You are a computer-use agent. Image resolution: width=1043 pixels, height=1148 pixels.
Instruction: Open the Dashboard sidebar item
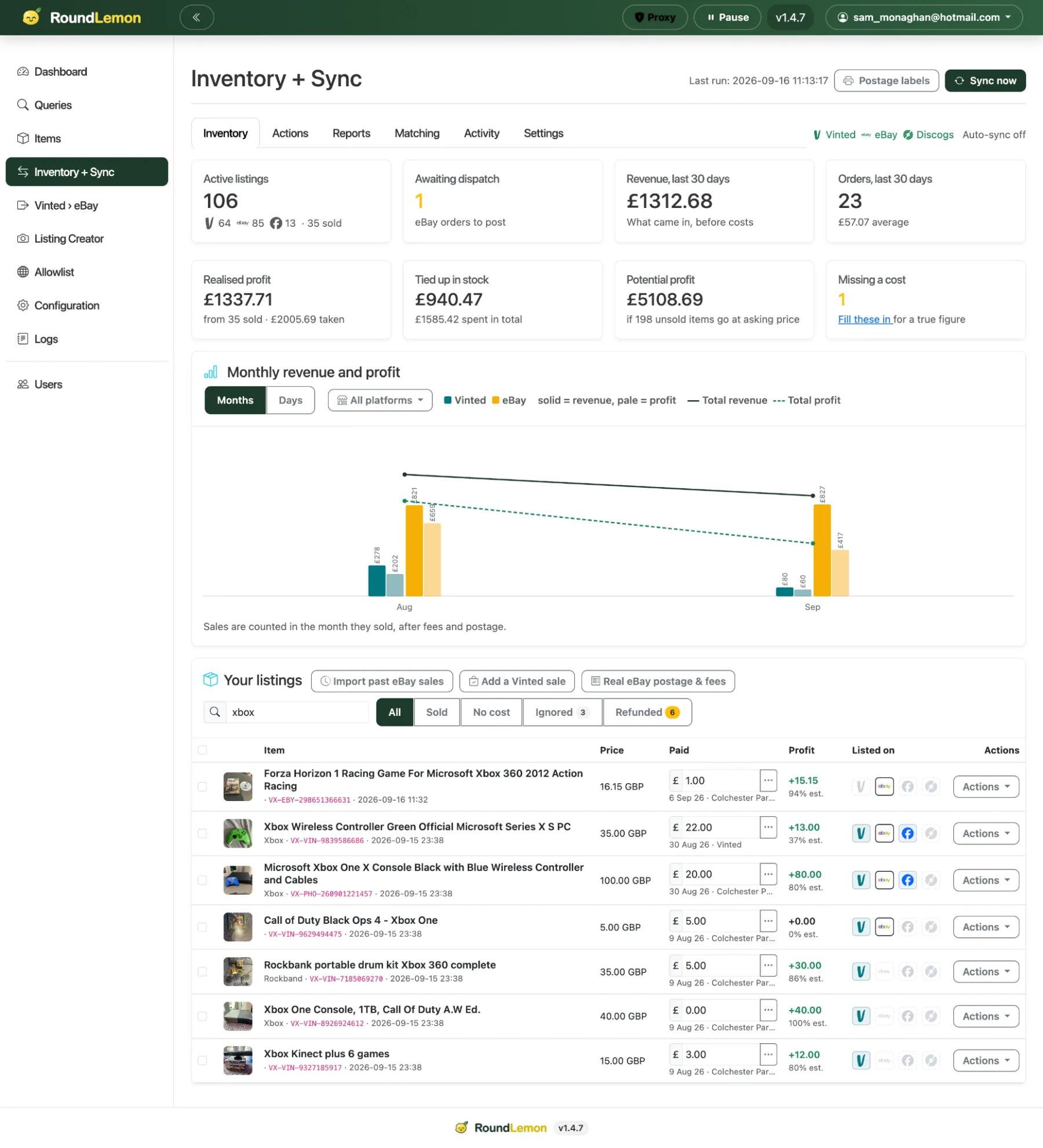pos(87,72)
